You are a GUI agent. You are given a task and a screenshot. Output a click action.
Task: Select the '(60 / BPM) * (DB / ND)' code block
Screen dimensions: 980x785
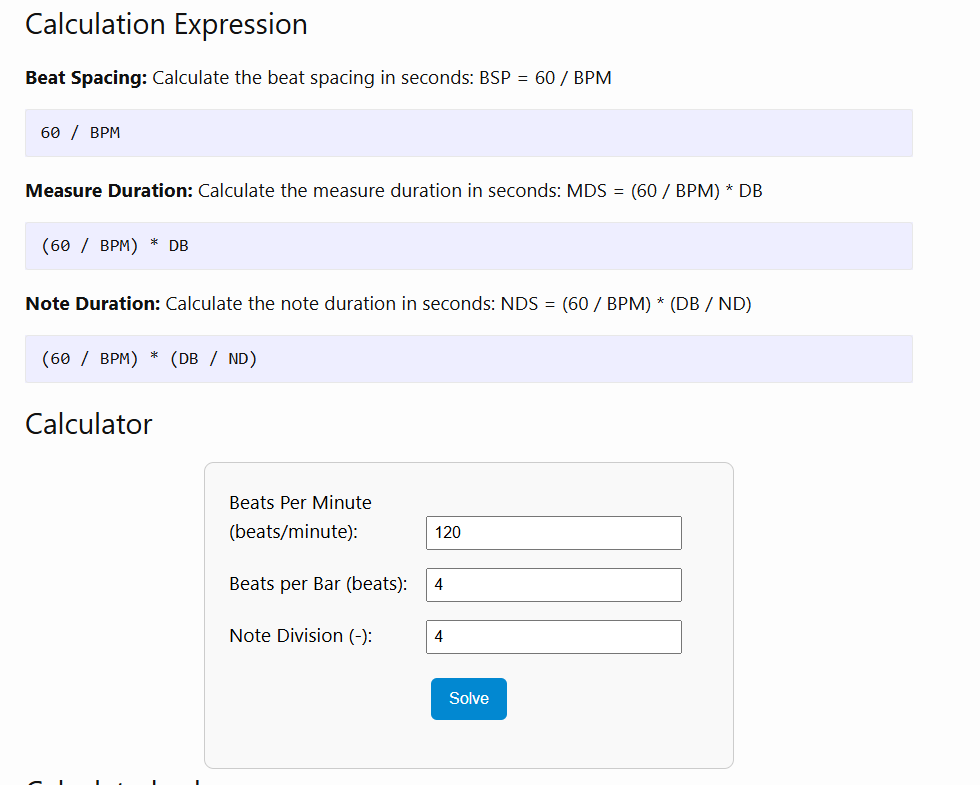click(468, 359)
